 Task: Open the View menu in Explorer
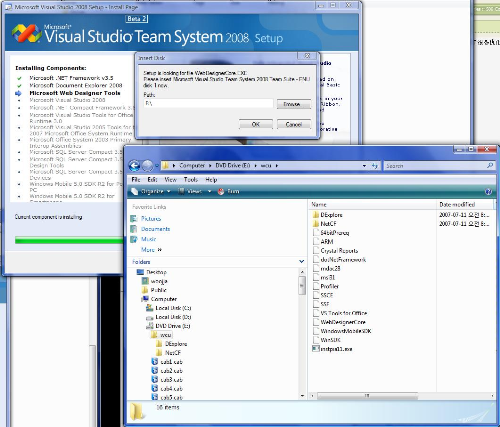(170, 180)
